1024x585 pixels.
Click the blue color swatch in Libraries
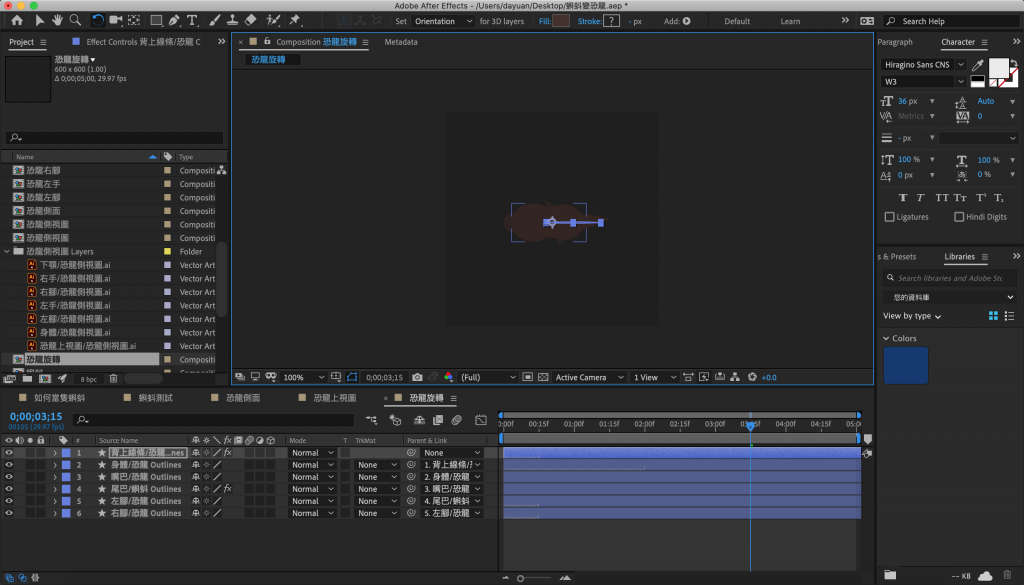click(x=905, y=365)
